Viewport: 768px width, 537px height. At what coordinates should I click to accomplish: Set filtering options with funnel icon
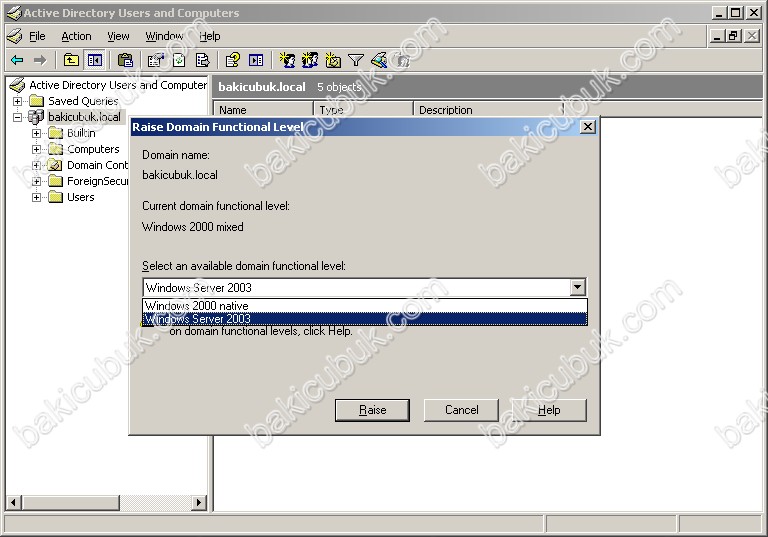(356, 60)
